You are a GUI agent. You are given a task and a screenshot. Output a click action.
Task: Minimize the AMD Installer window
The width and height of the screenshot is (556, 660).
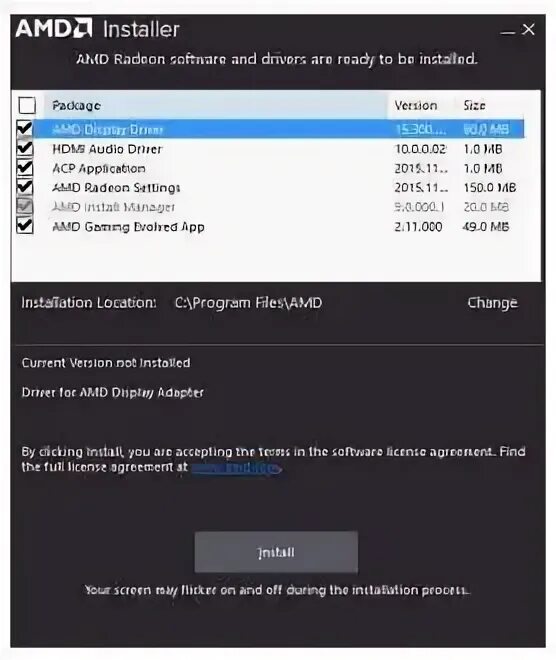[508, 32]
